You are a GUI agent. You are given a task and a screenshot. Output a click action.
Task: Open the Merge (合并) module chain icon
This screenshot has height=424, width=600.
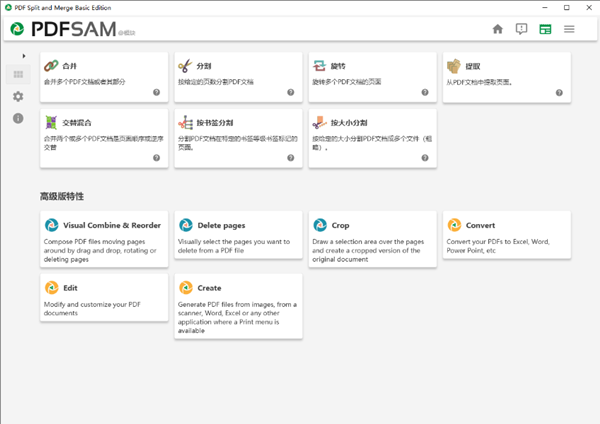click(51, 66)
